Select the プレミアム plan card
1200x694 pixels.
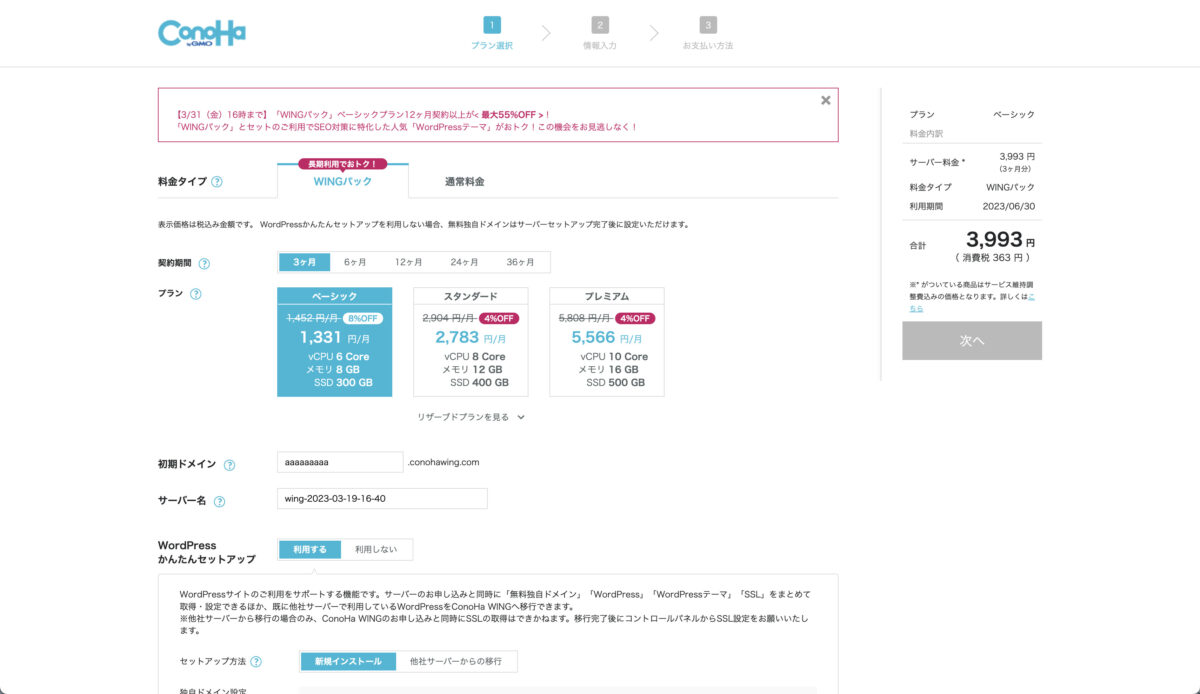click(x=606, y=342)
